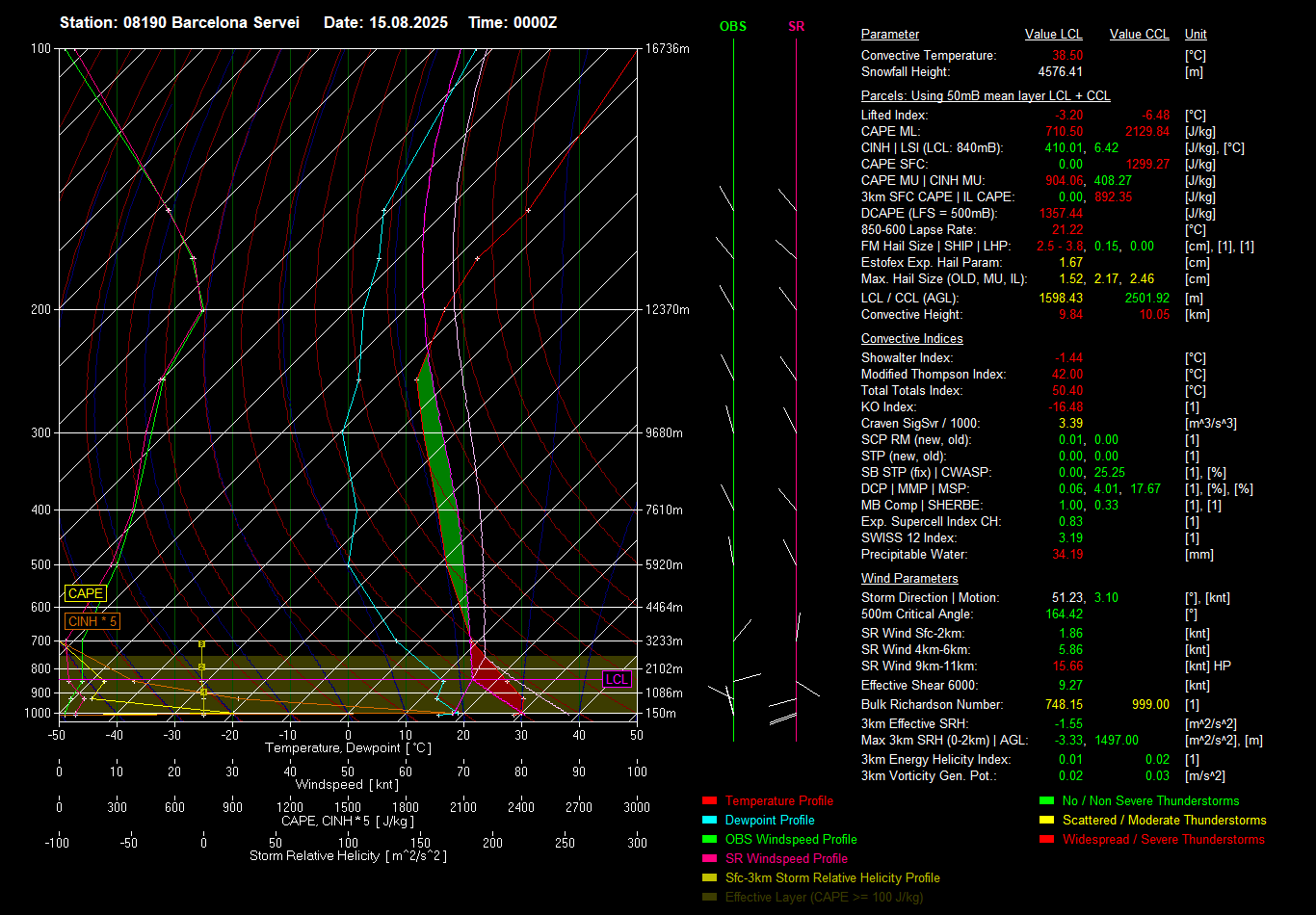
Task: Click the yellow CAPE label box on diagram
Action: 86,594
